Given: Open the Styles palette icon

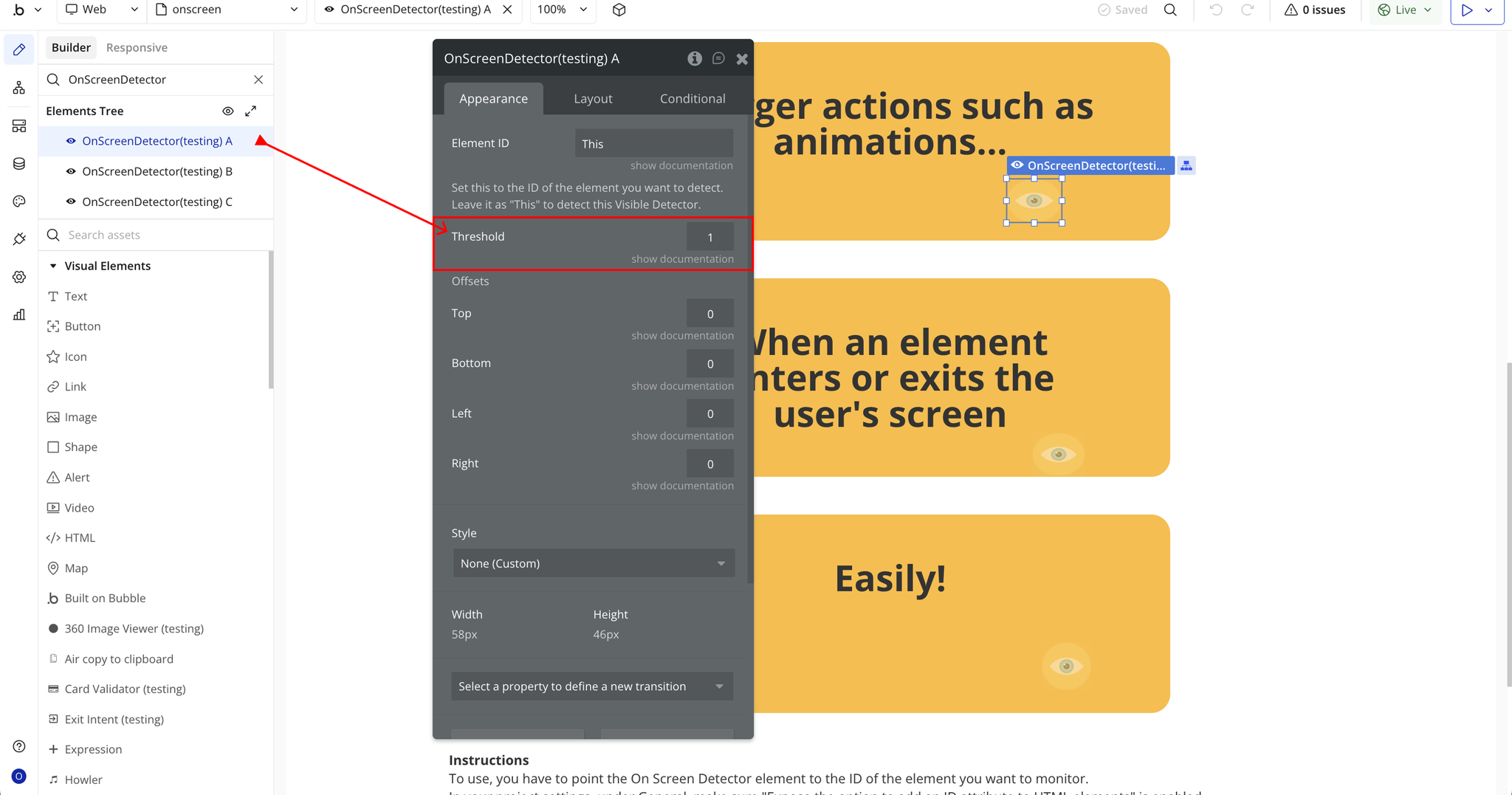Looking at the screenshot, I should click(19, 202).
